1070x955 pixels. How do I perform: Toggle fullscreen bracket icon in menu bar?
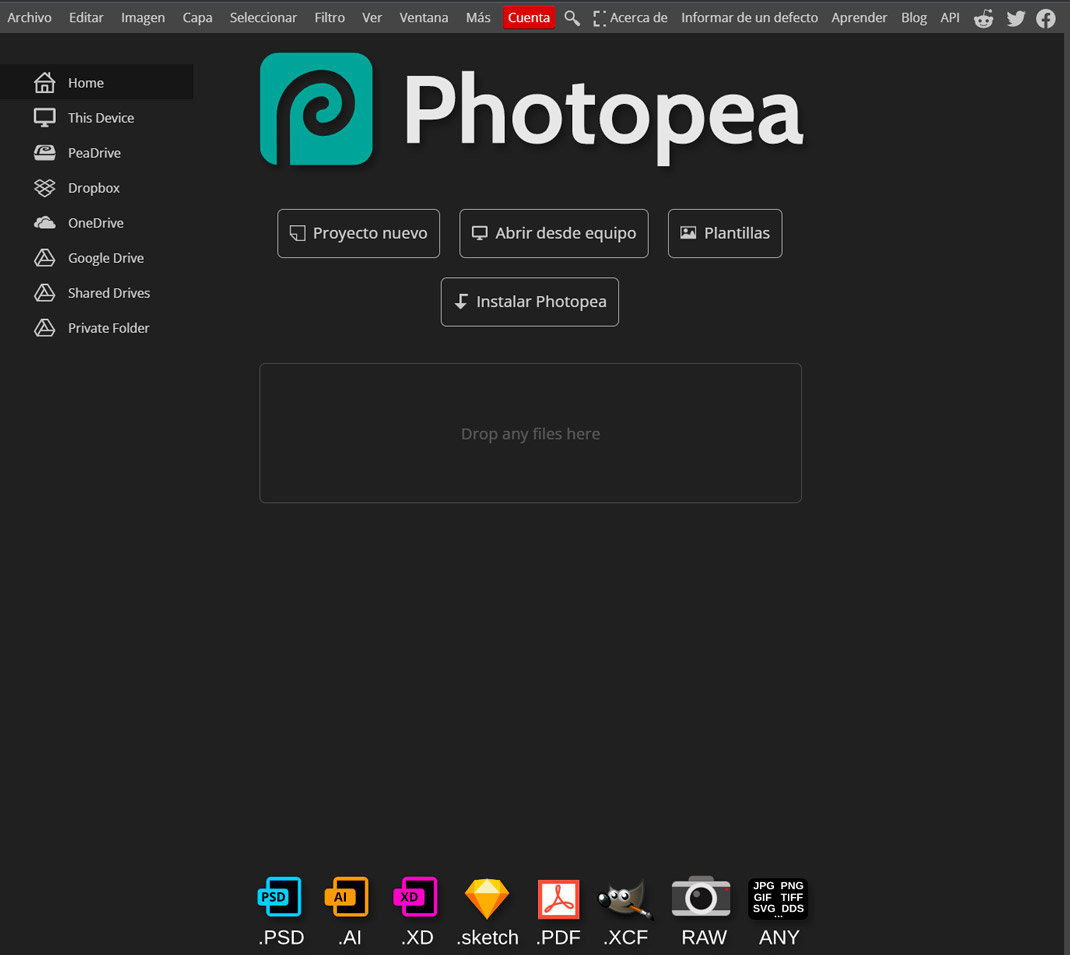click(599, 18)
